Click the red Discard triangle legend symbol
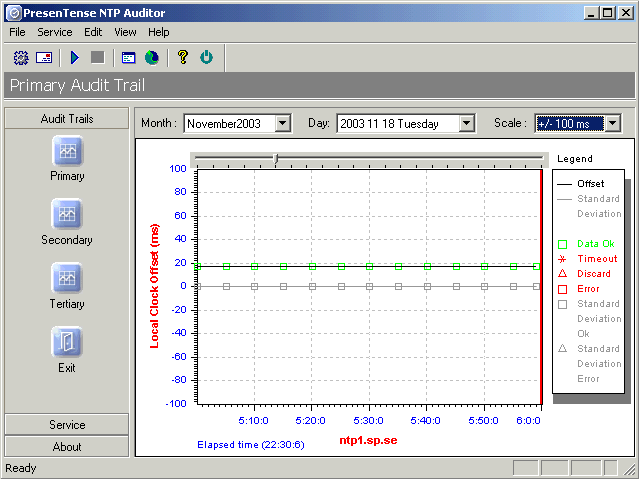 pyautogui.click(x=562, y=274)
